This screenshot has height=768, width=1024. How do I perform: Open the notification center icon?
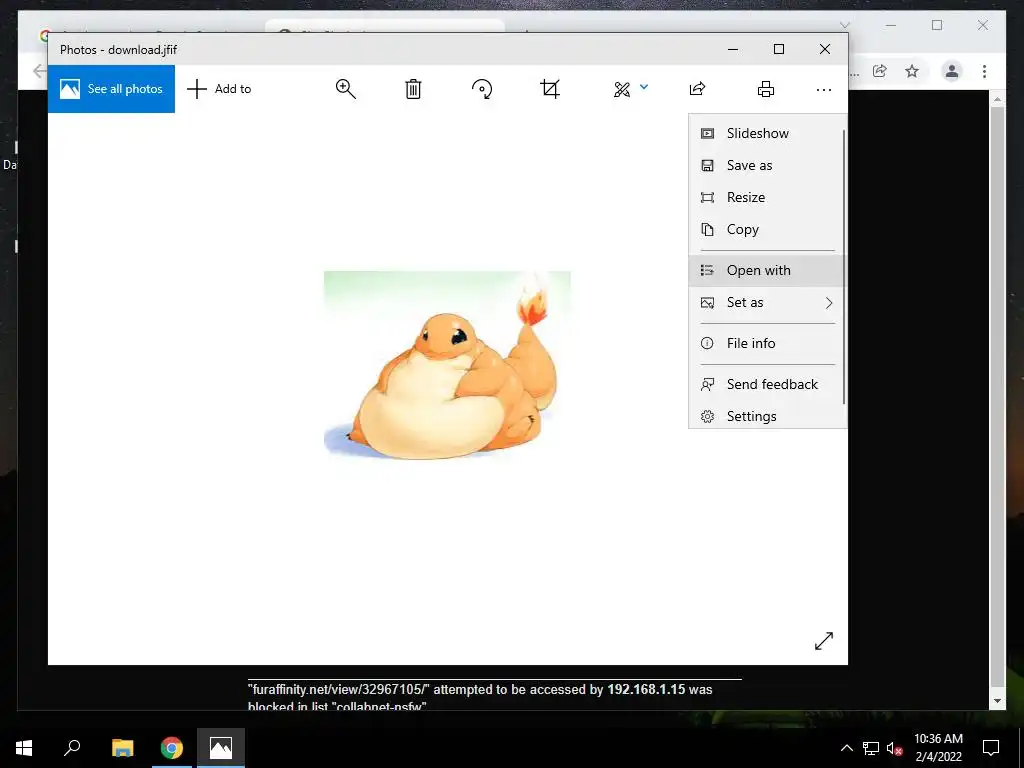pyautogui.click(x=991, y=748)
